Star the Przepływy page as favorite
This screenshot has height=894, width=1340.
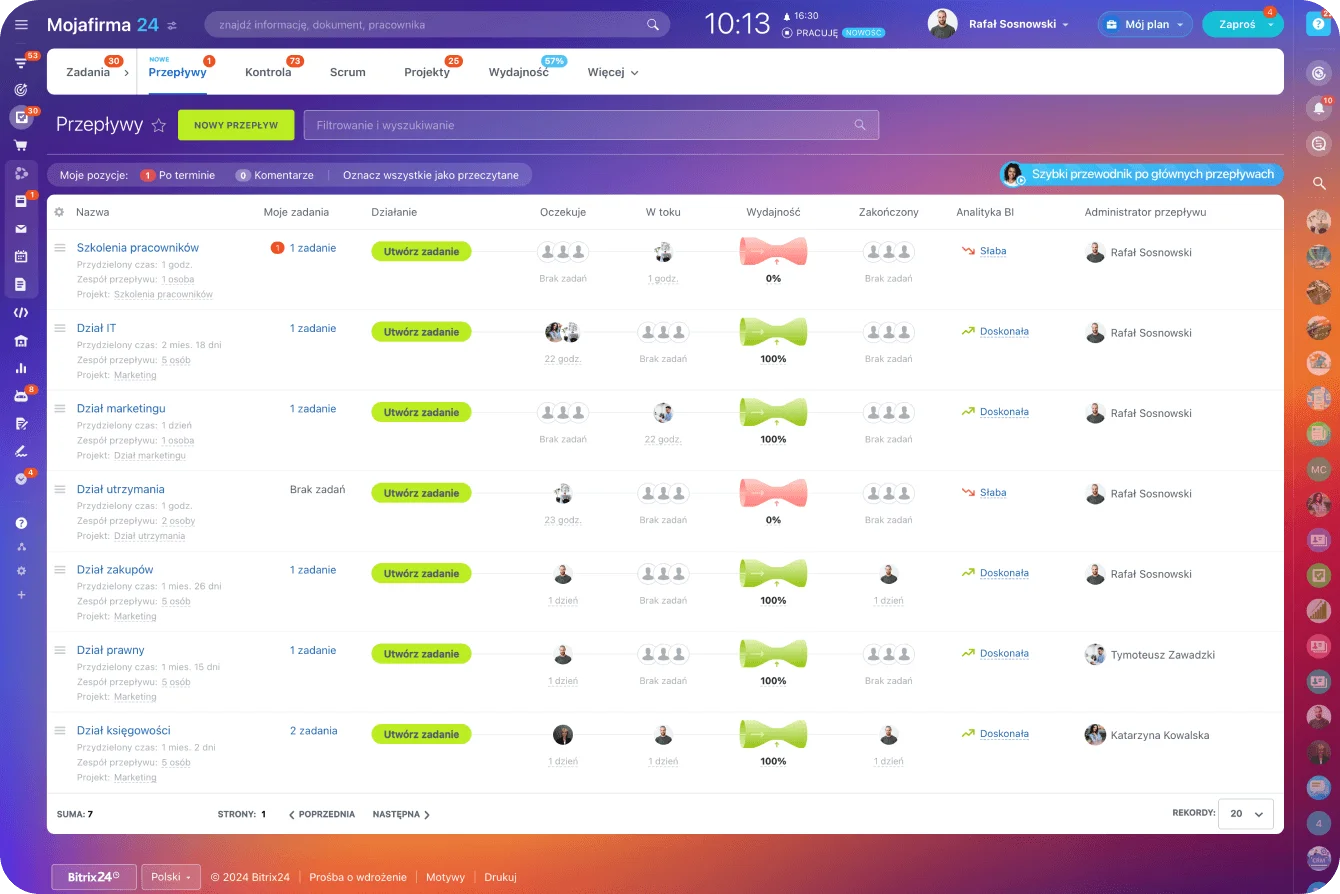click(158, 125)
